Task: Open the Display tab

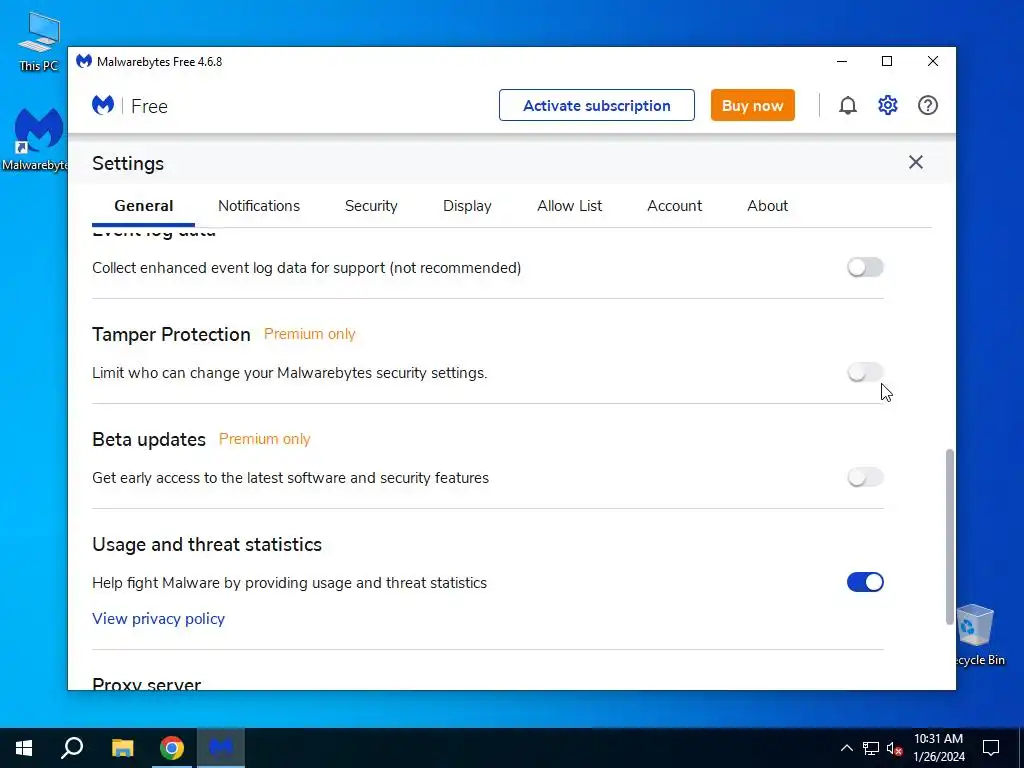Action: coord(467,206)
